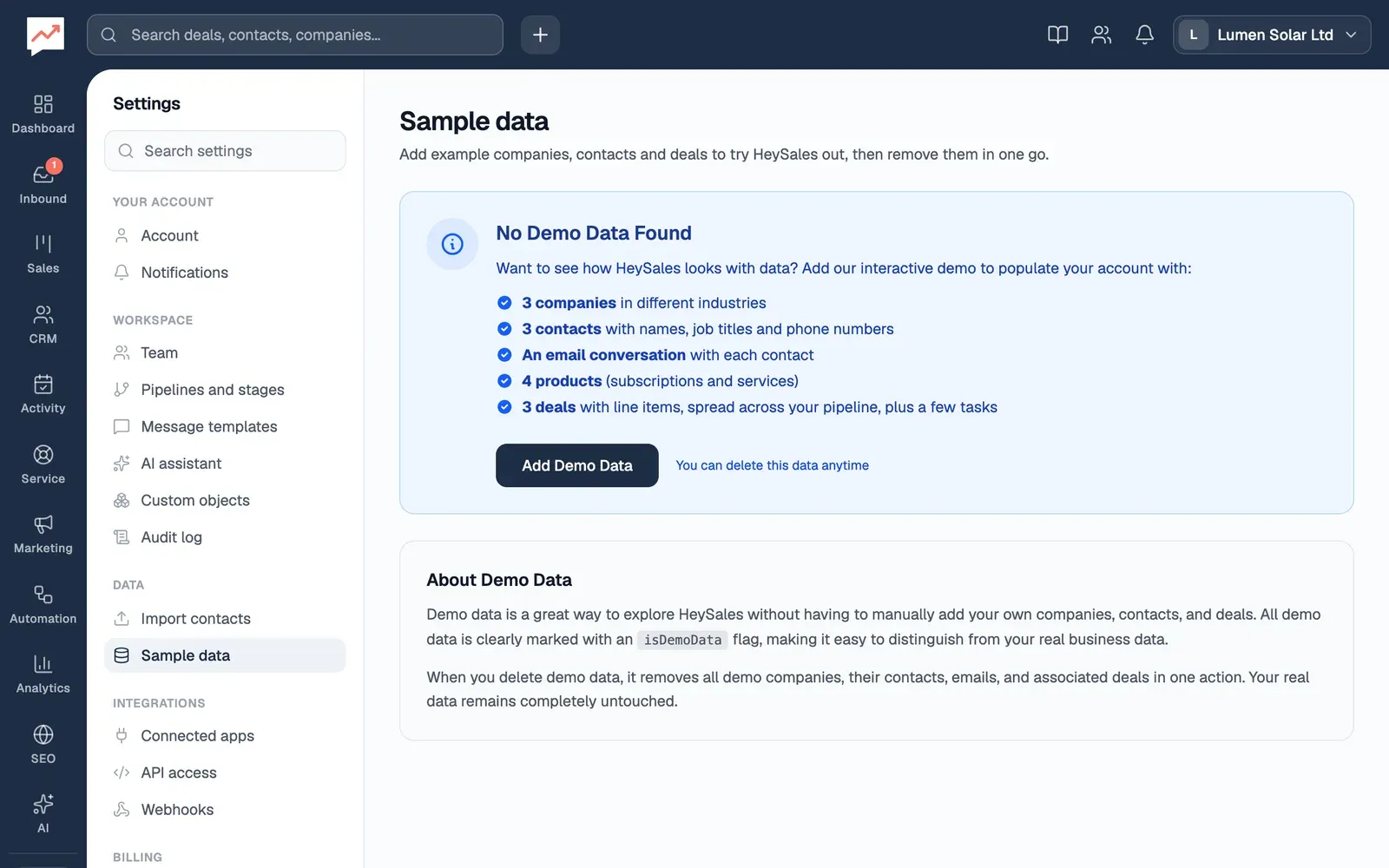Open the SEO globe icon
This screenshot has height=868, width=1389.
click(43, 734)
